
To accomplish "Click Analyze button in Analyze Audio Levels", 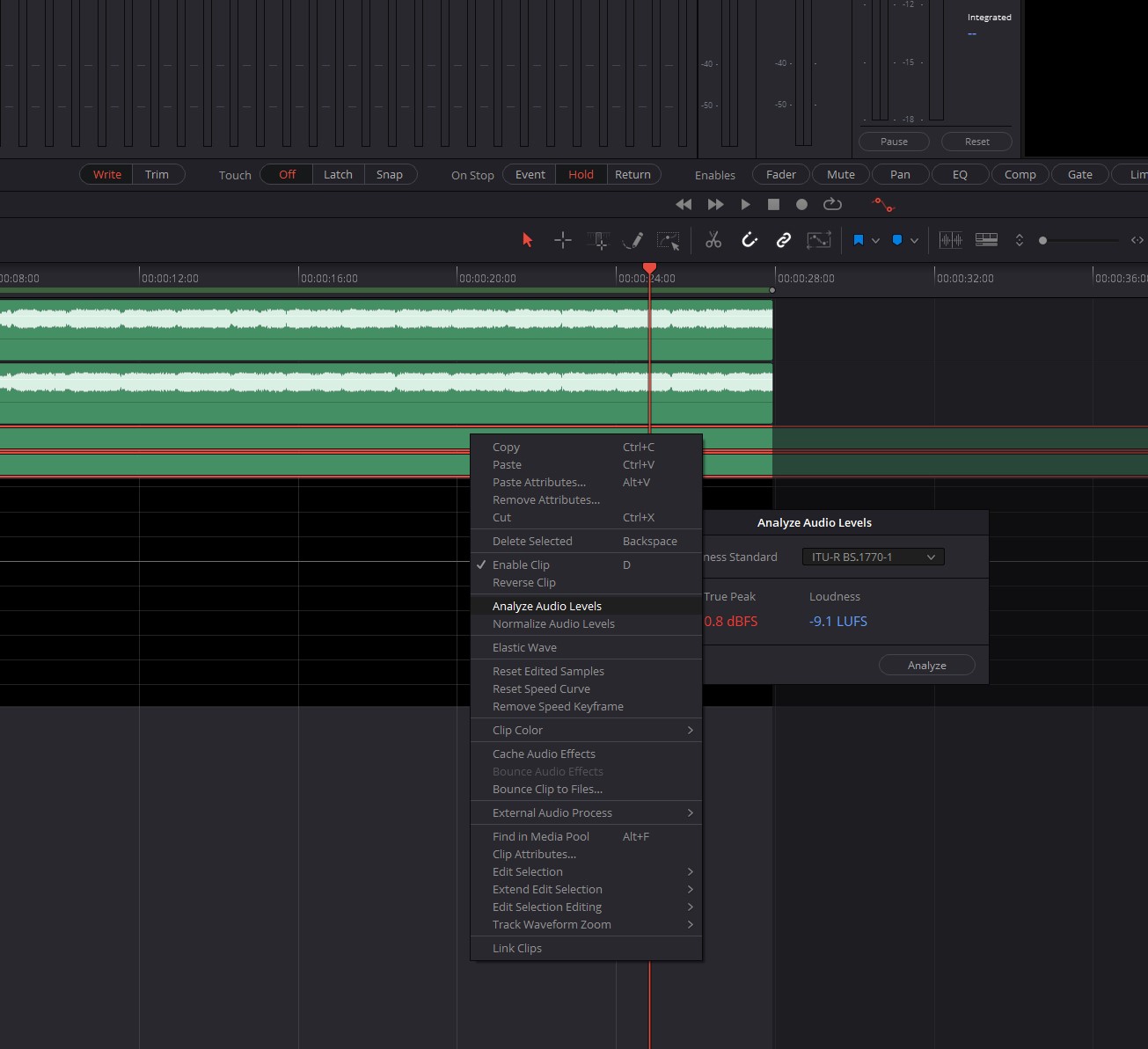I will (x=927, y=665).
